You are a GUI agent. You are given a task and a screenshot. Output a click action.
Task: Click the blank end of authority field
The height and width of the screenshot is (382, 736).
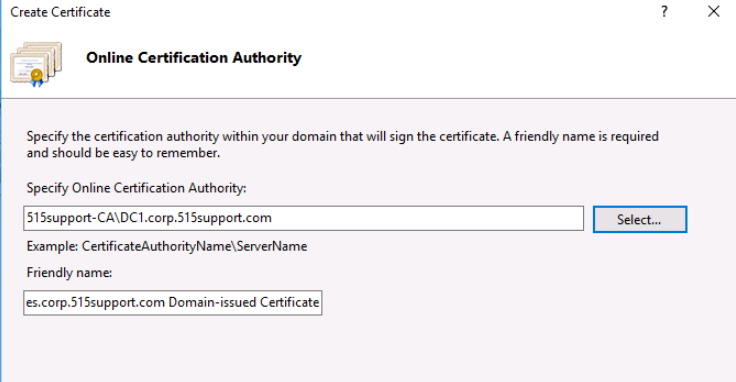pos(427,218)
